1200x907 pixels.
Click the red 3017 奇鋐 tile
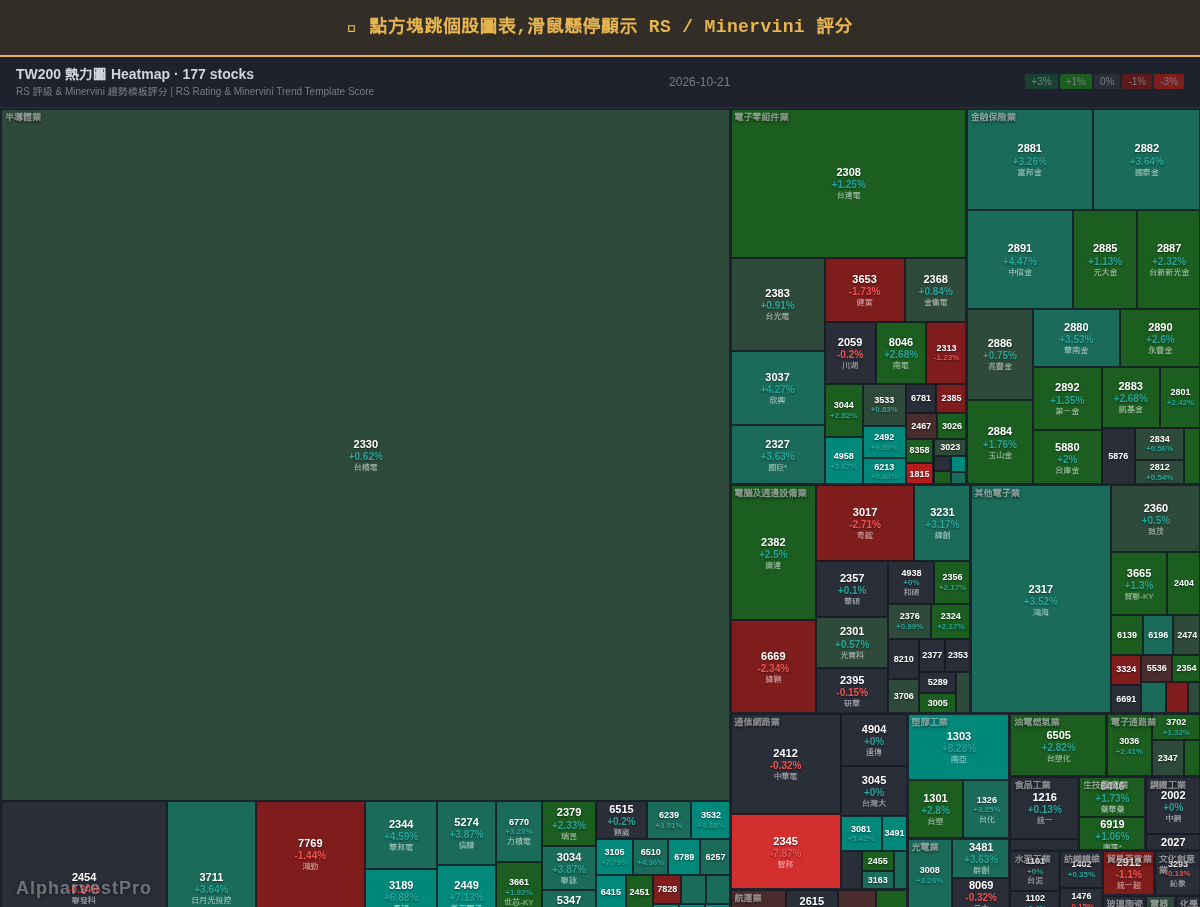coord(865,523)
